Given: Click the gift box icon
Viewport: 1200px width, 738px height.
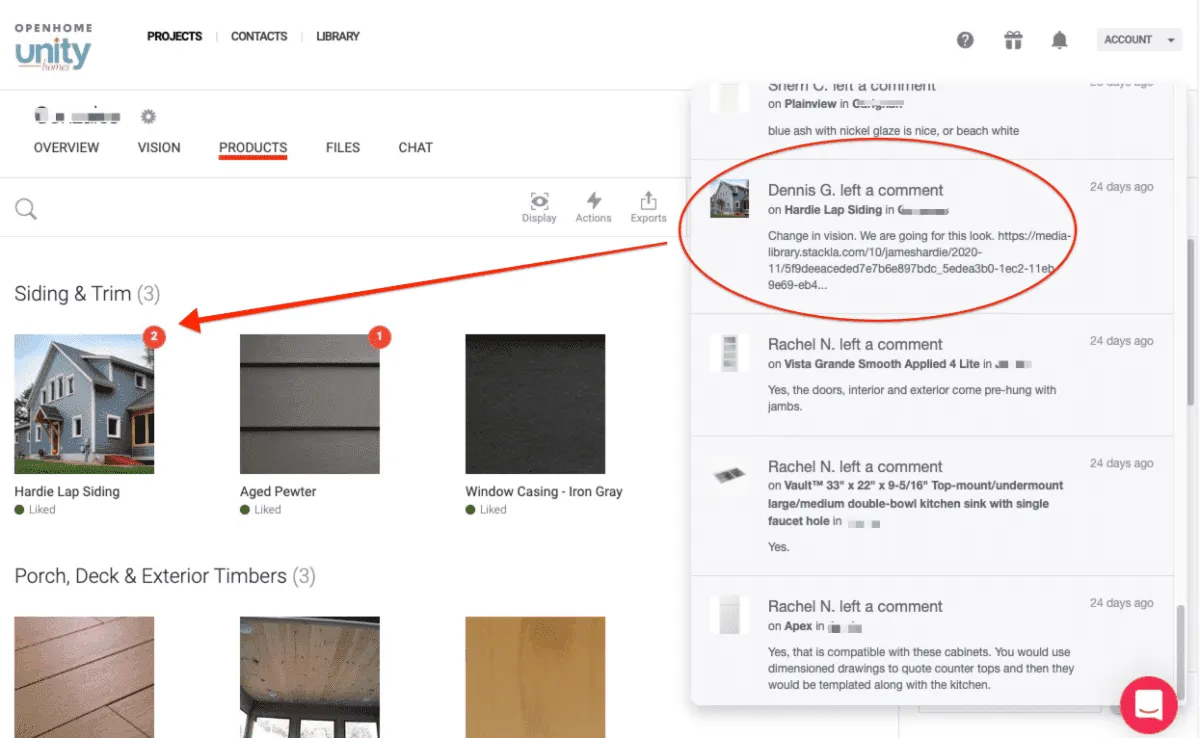Looking at the screenshot, I should click(1013, 40).
